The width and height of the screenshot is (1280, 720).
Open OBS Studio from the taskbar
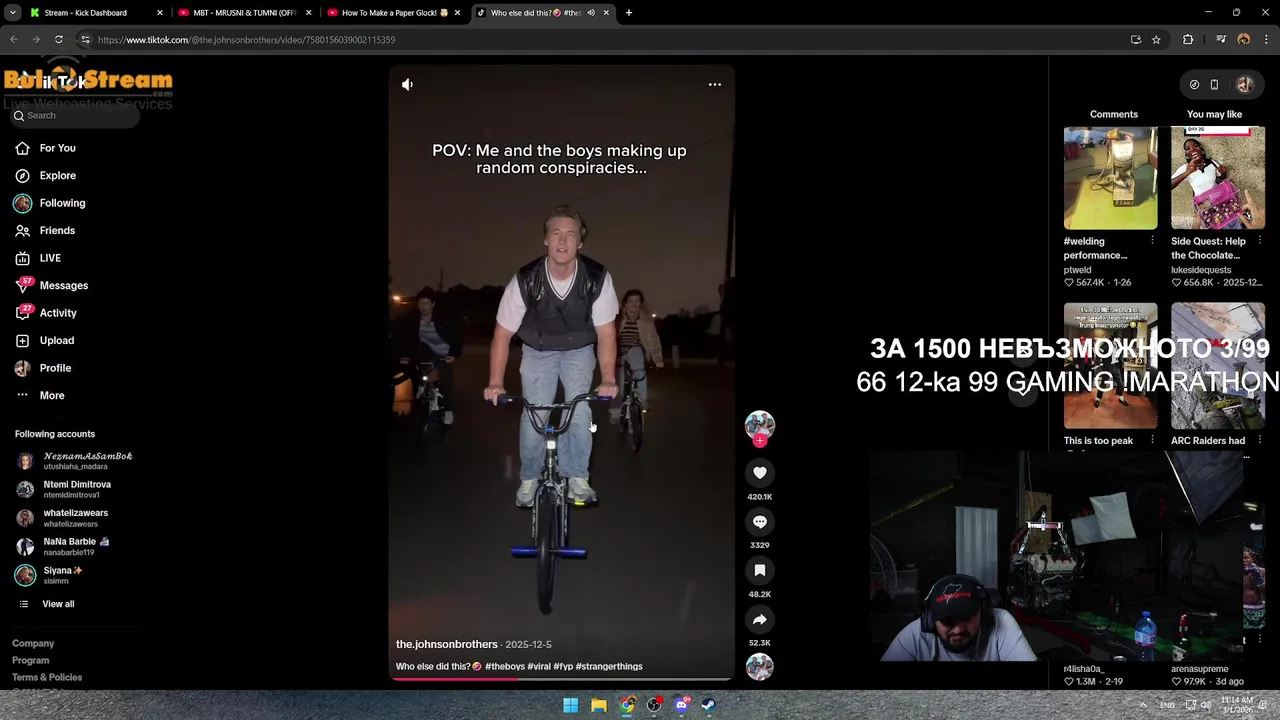coord(654,705)
